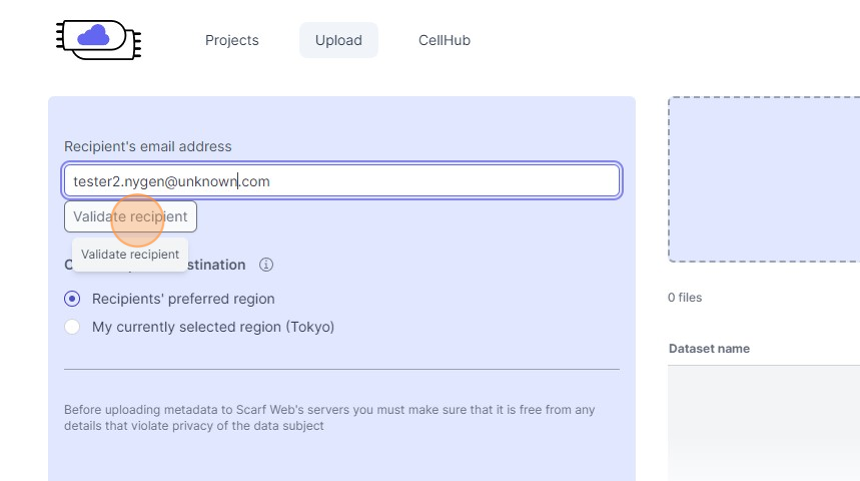This screenshot has width=860, height=481.
Task: Click the info icon beside destination heading
Action: pyautogui.click(x=266, y=265)
